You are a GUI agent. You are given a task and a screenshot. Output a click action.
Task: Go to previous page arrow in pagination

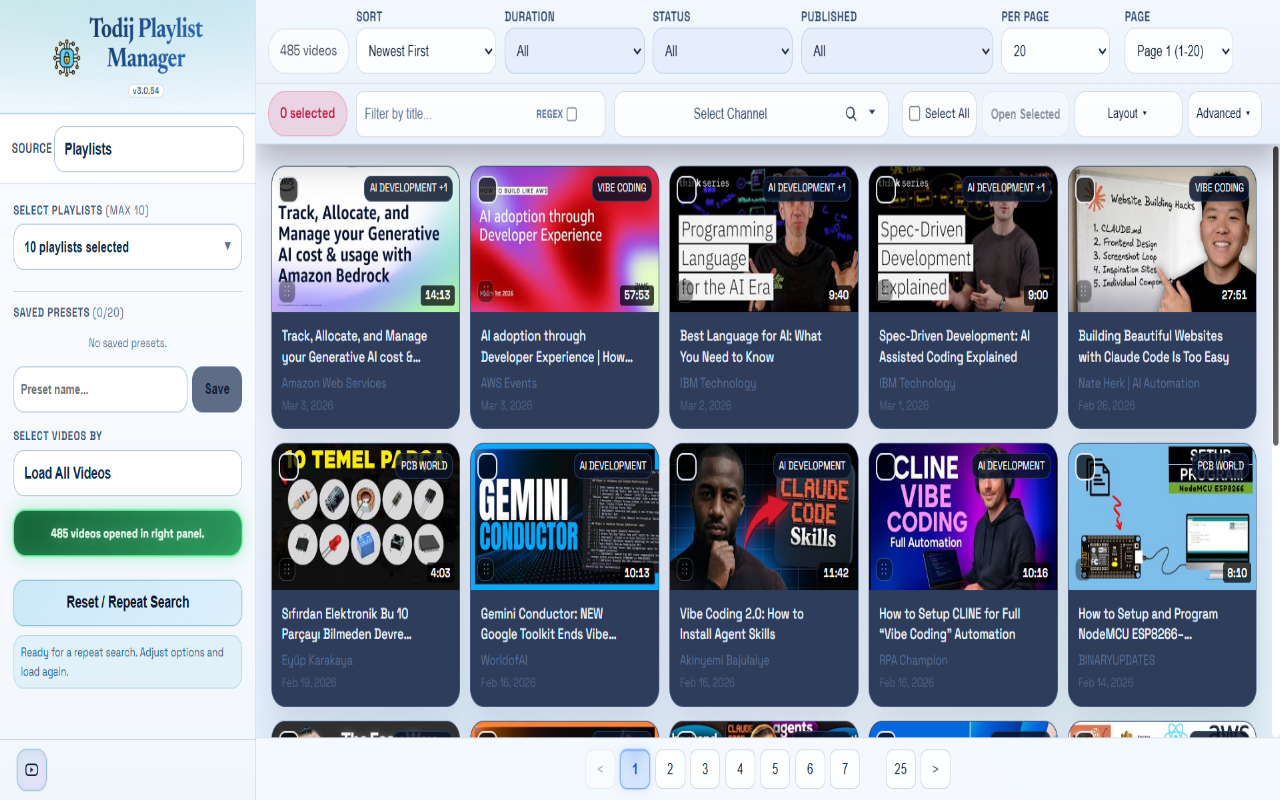tap(600, 769)
